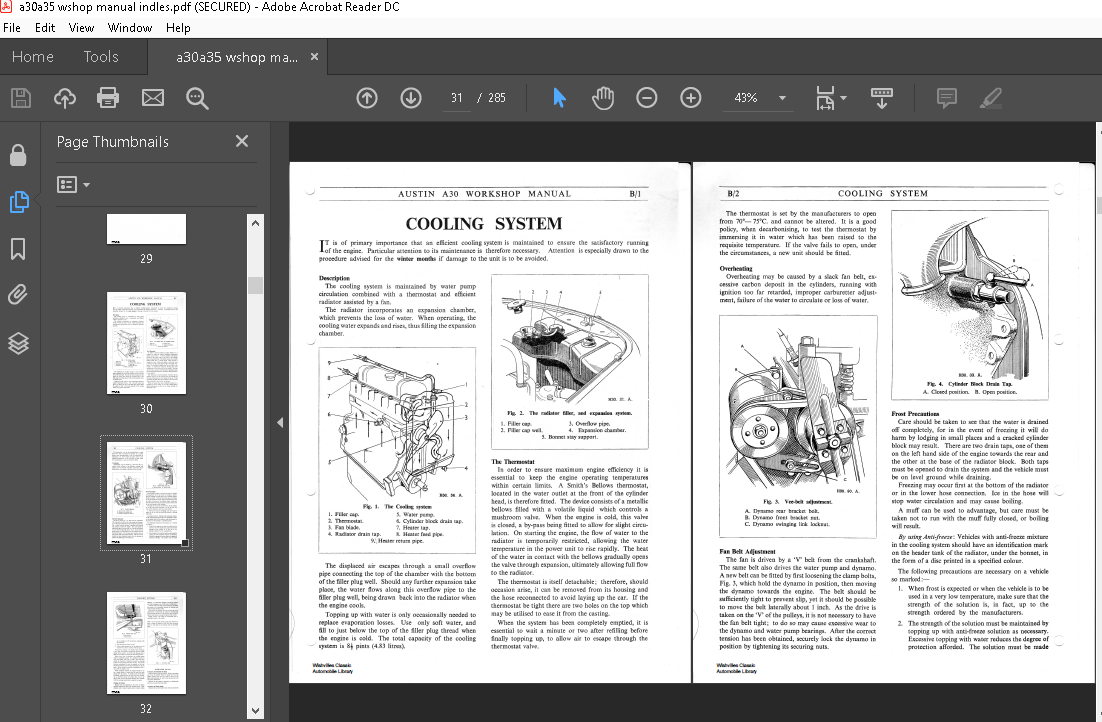Go to the Home view
Image resolution: width=1102 pixels, height=722 pixels.
coord(33,57)
